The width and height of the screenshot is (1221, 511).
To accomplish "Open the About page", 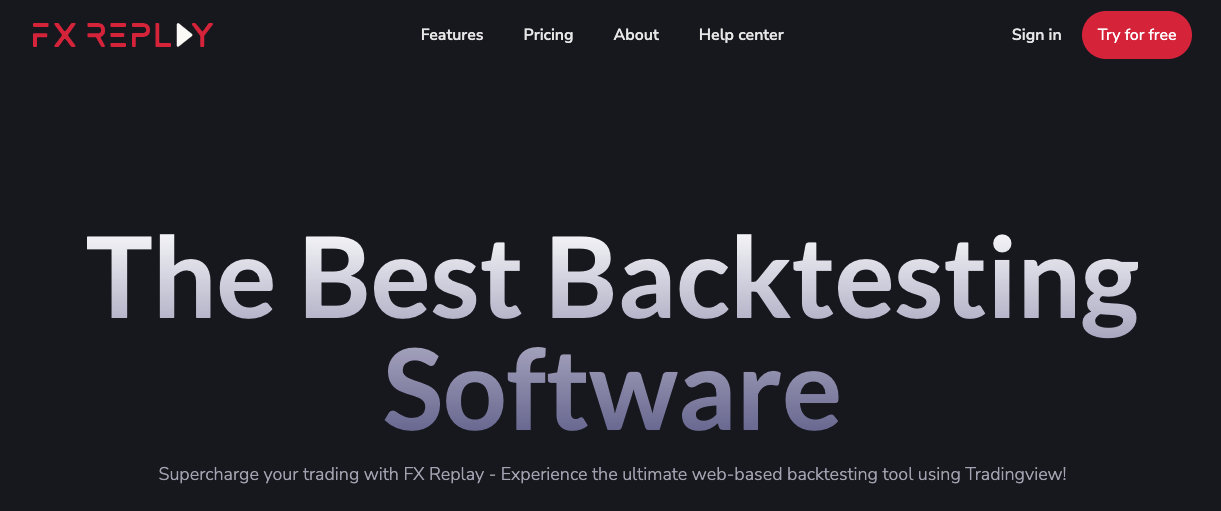I will (x=636, y=35).
